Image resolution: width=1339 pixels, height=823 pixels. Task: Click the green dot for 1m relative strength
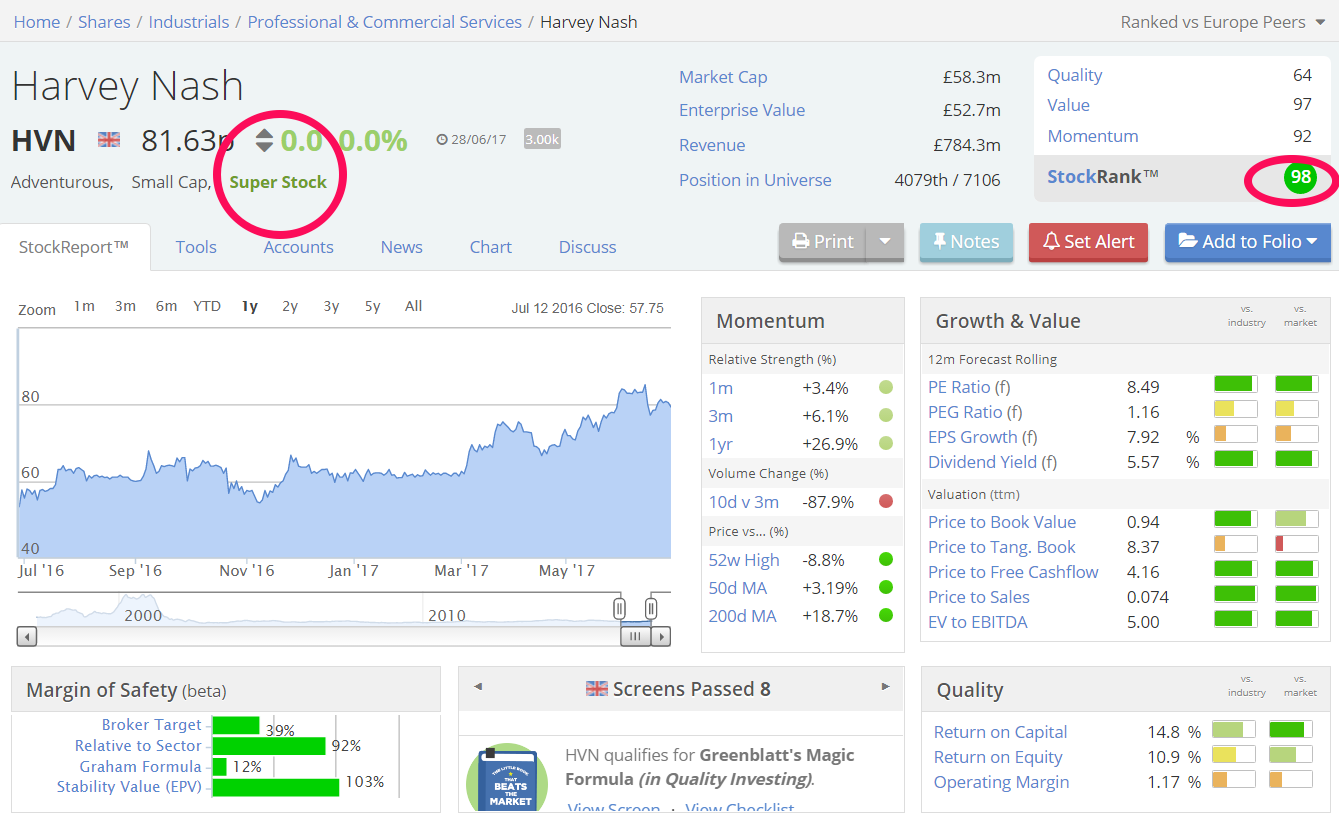[x=886, y=388]
